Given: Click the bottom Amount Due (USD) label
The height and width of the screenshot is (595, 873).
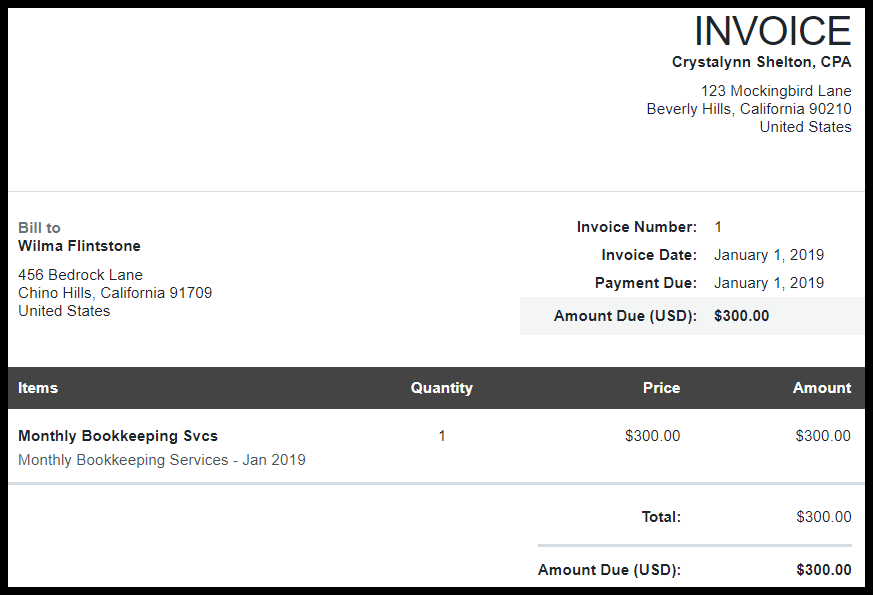Looking at the screenshot, I should 609,570.
